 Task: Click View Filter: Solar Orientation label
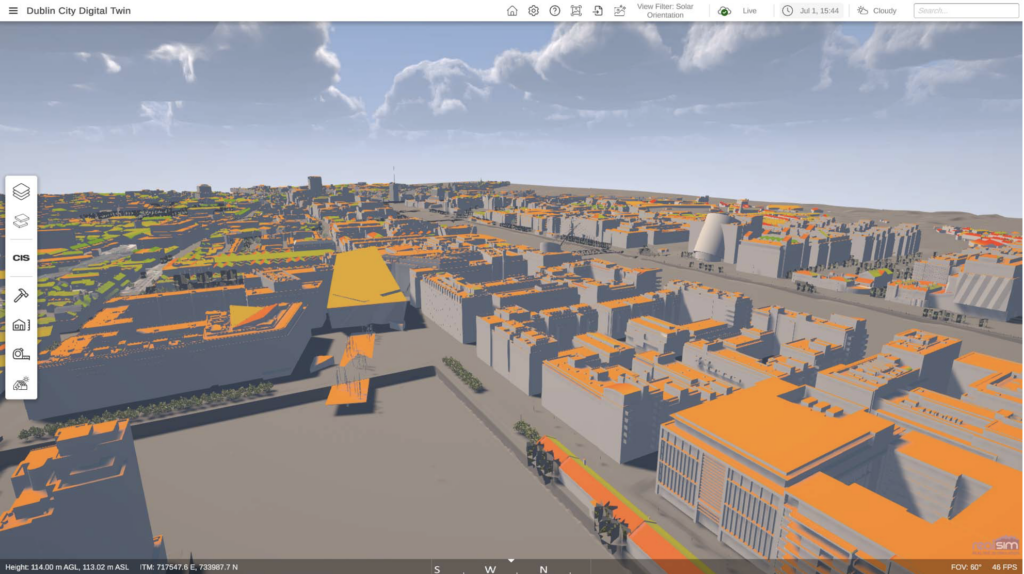tap(665, 10)
